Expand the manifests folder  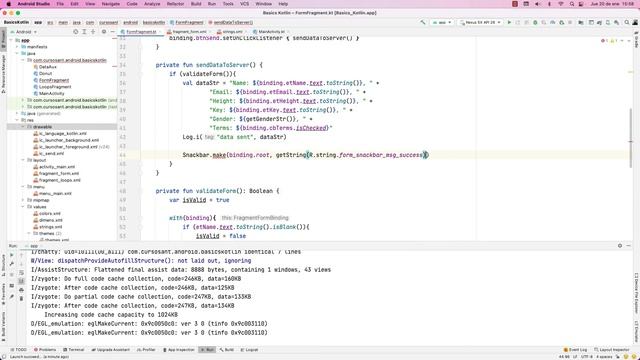(x=17, y=47)
